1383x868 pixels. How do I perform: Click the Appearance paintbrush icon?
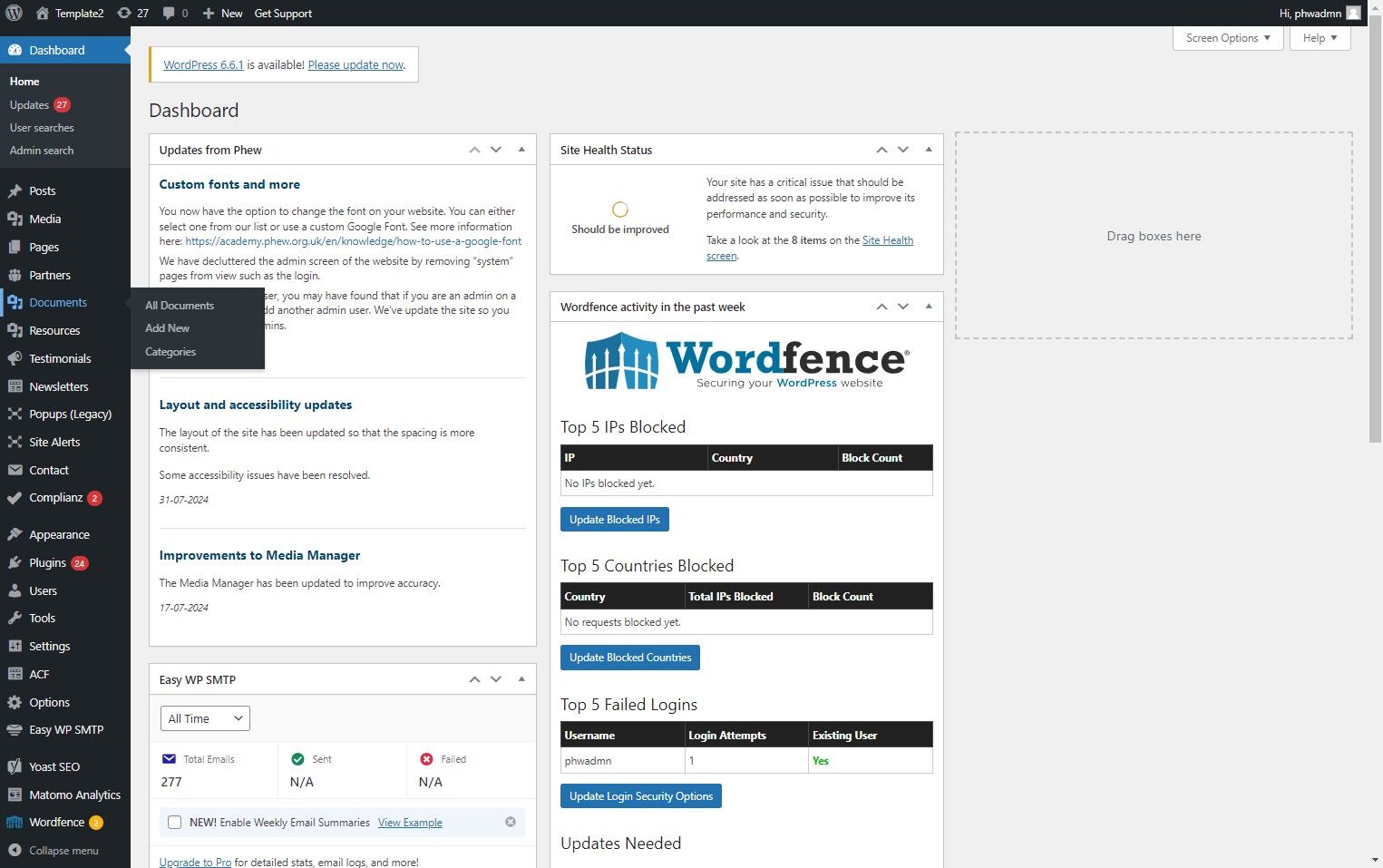click(x=15, y=534)
